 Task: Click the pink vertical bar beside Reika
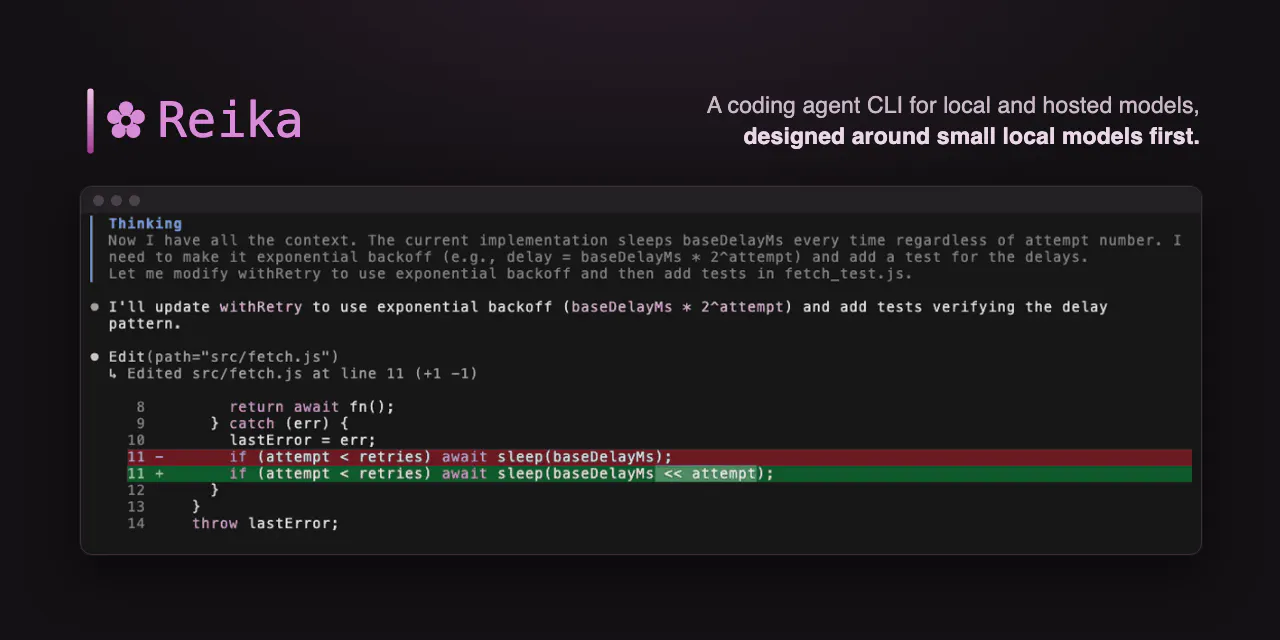(90, 121)
